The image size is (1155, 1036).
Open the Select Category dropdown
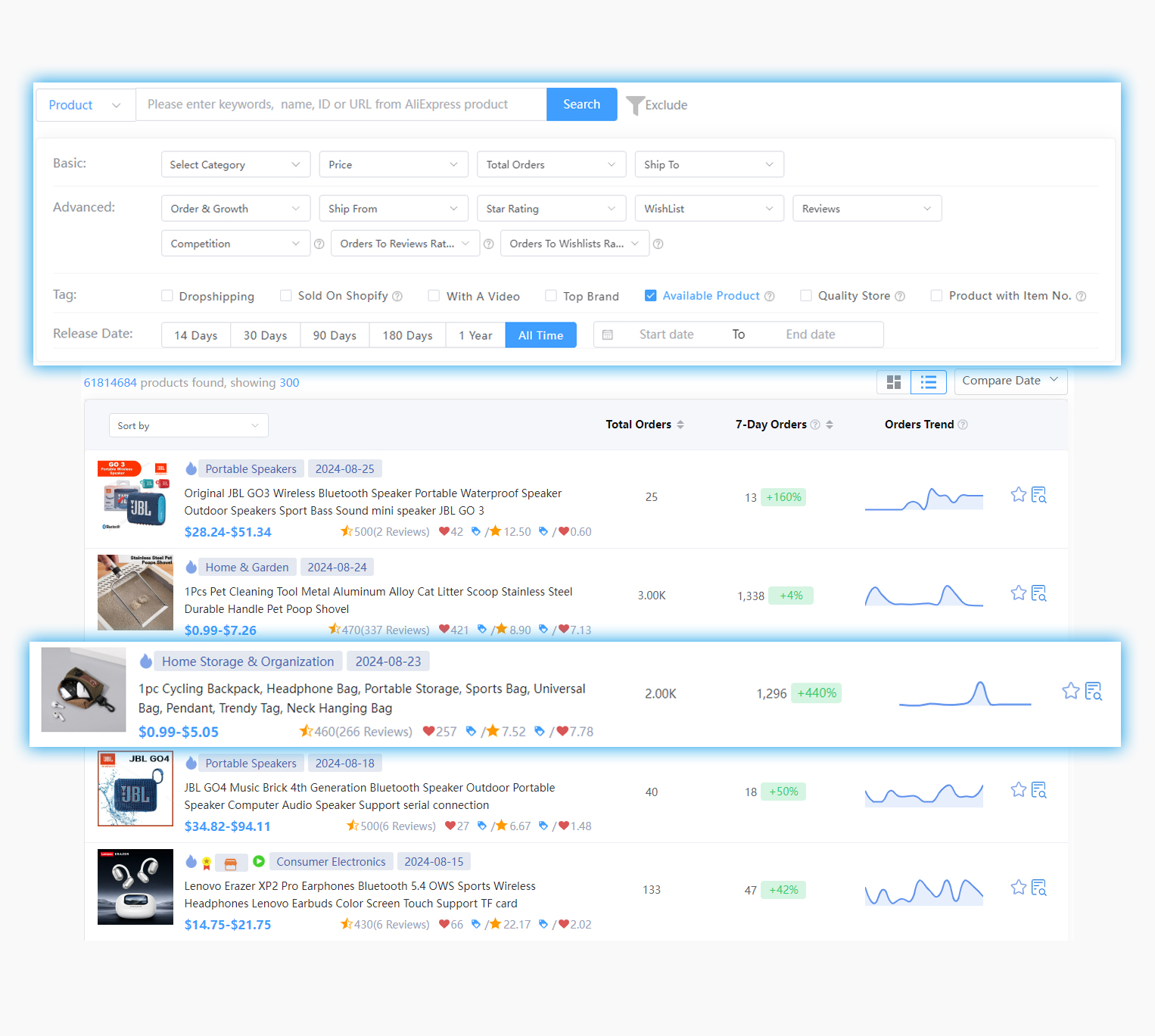tap(235, 164)
